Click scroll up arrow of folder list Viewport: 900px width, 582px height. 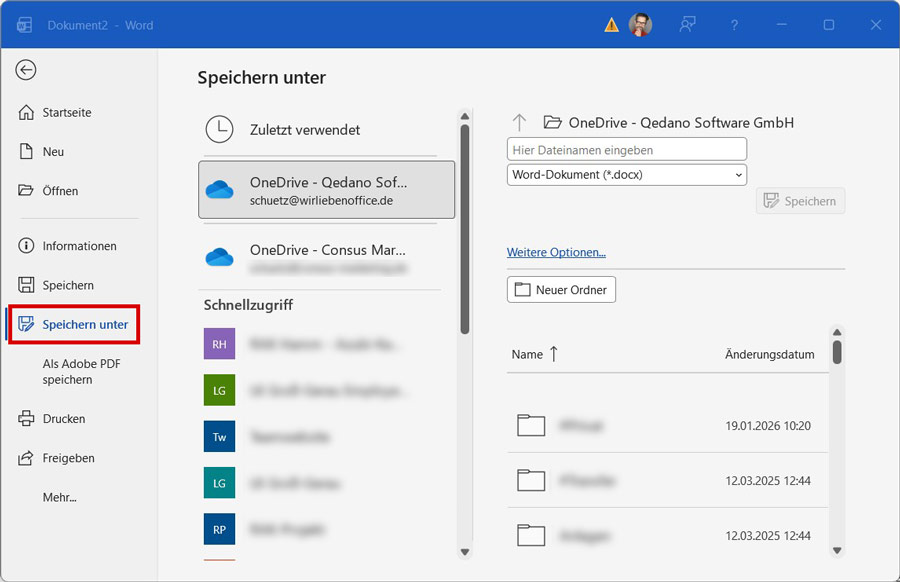837,332
